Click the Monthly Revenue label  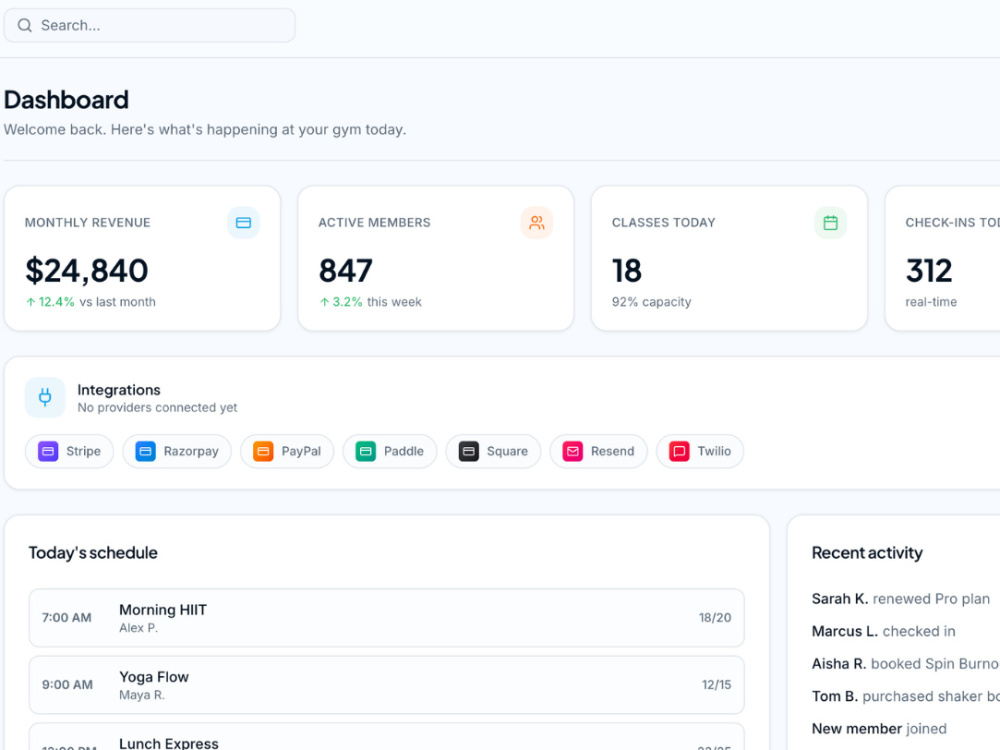pyautogui.click(x=88, y=223)
